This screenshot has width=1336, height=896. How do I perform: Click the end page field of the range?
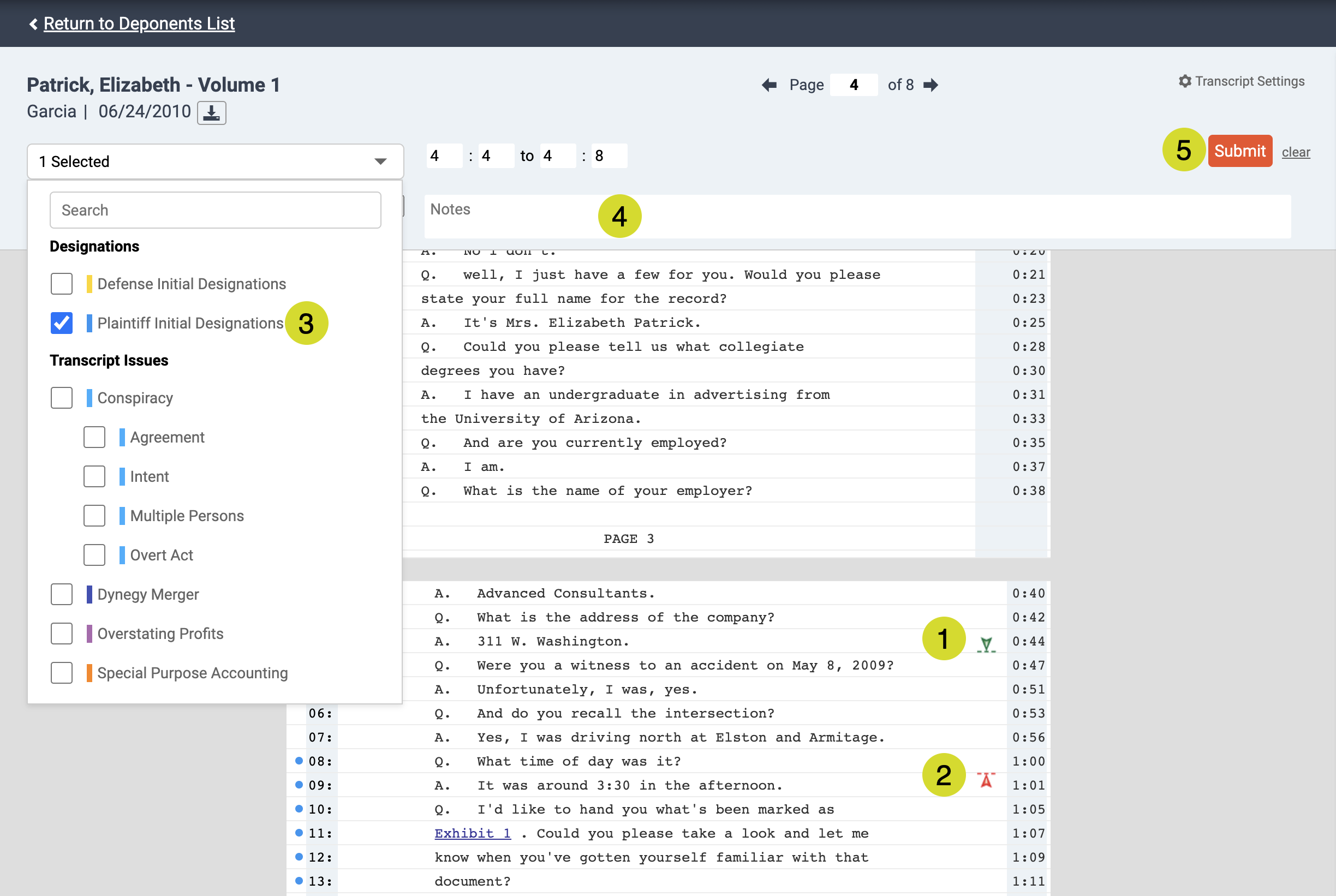558,156
